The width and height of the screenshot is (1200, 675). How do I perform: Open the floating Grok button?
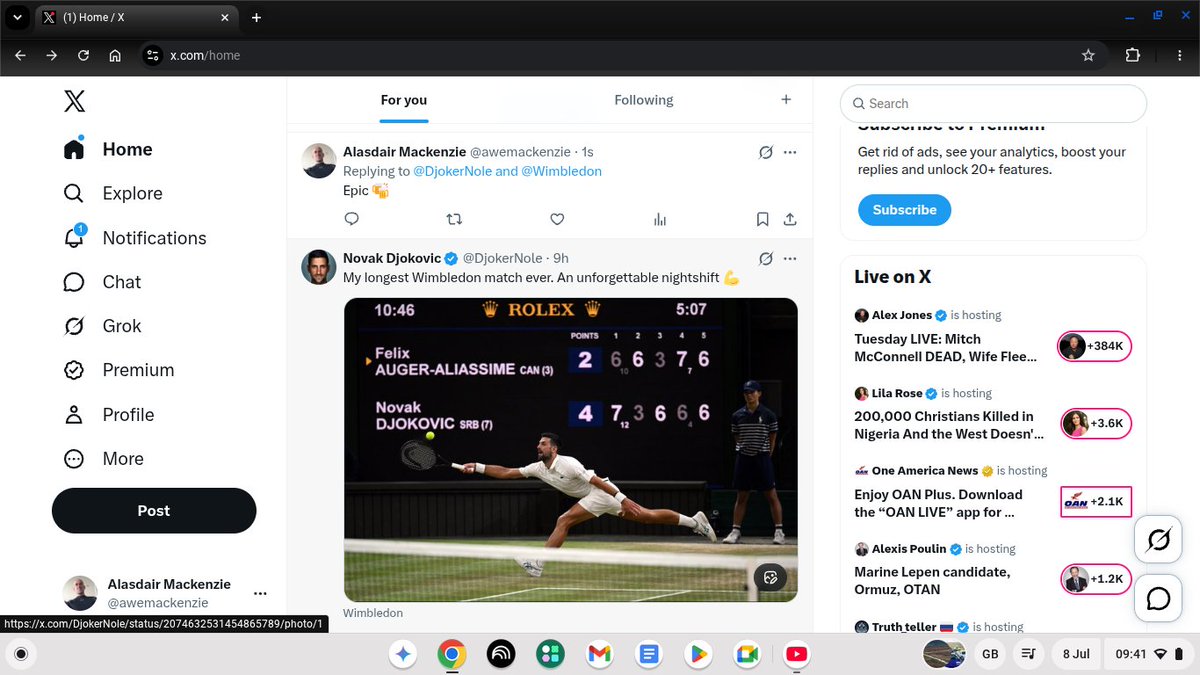(x=1159, y=541)
